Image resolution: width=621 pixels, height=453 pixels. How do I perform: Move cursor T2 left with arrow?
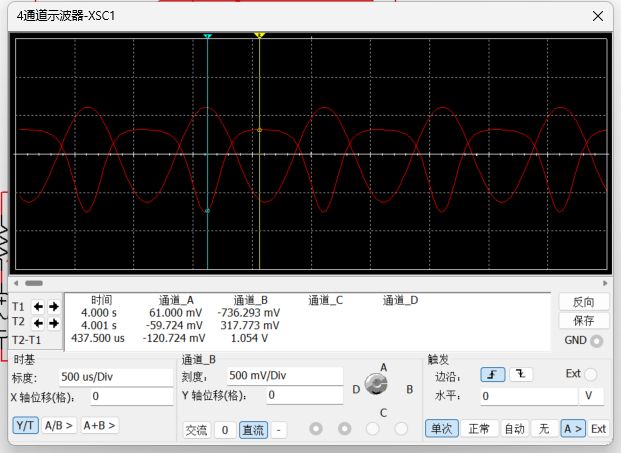(x=38, y=323)
